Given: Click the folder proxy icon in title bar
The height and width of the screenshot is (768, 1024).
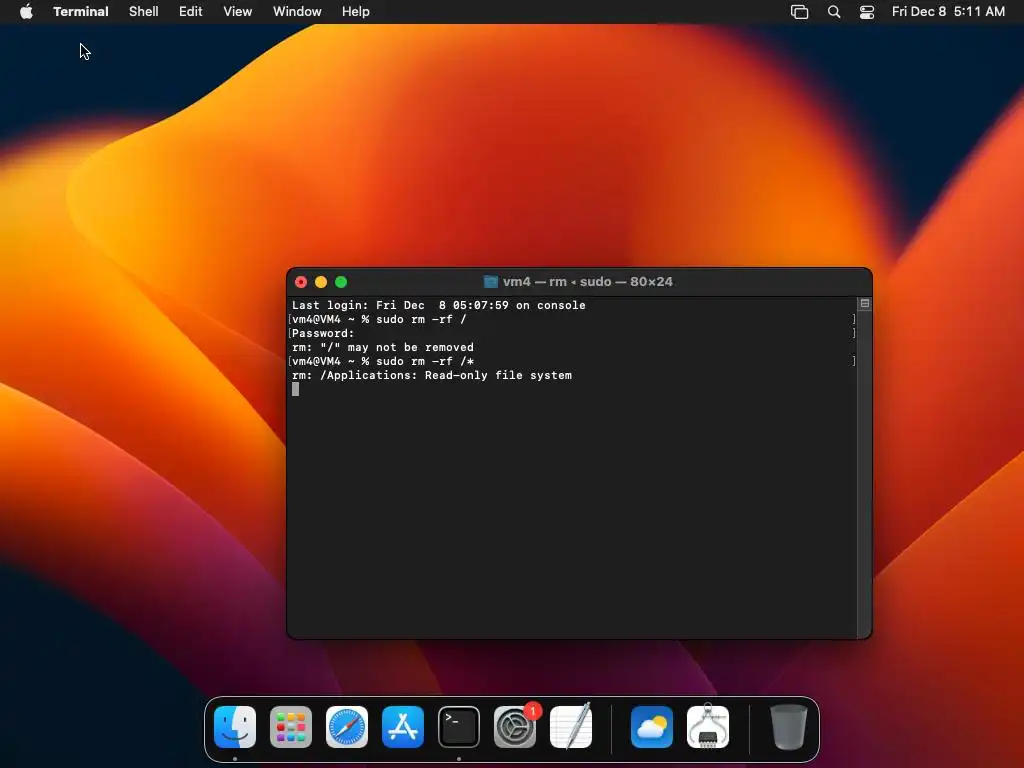Looking at the screenshot, I should (490, 282).
